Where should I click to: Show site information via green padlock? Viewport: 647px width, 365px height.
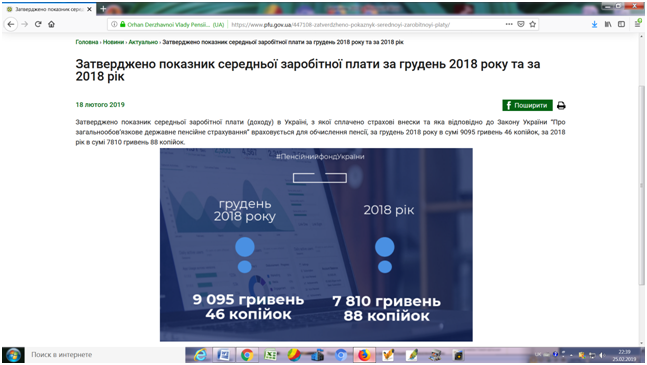point(123,24)
